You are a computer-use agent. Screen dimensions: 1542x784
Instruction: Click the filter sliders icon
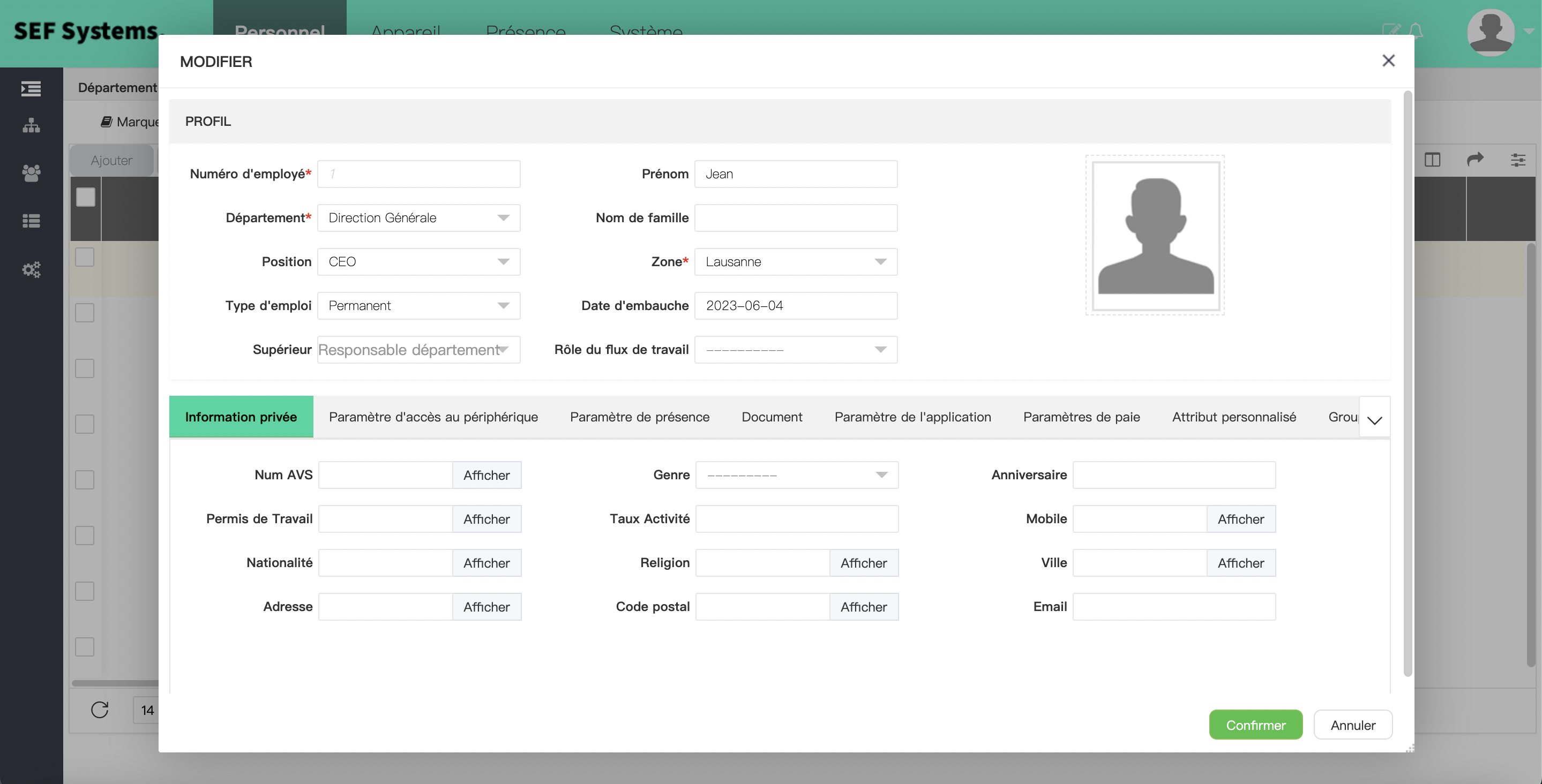(x=1517, y=159)
